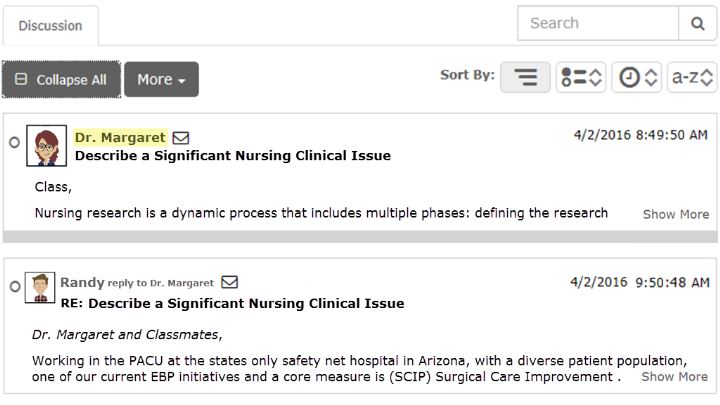Click the search magnifier icon
The height and width of the screenshot is (405, 720).
[x=697, y=23]
